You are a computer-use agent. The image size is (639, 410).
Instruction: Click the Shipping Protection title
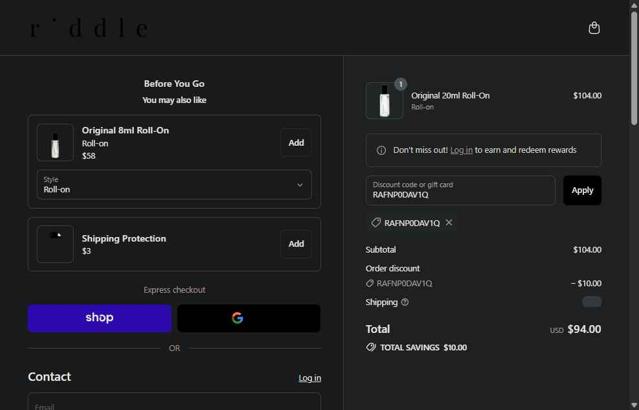124,238
